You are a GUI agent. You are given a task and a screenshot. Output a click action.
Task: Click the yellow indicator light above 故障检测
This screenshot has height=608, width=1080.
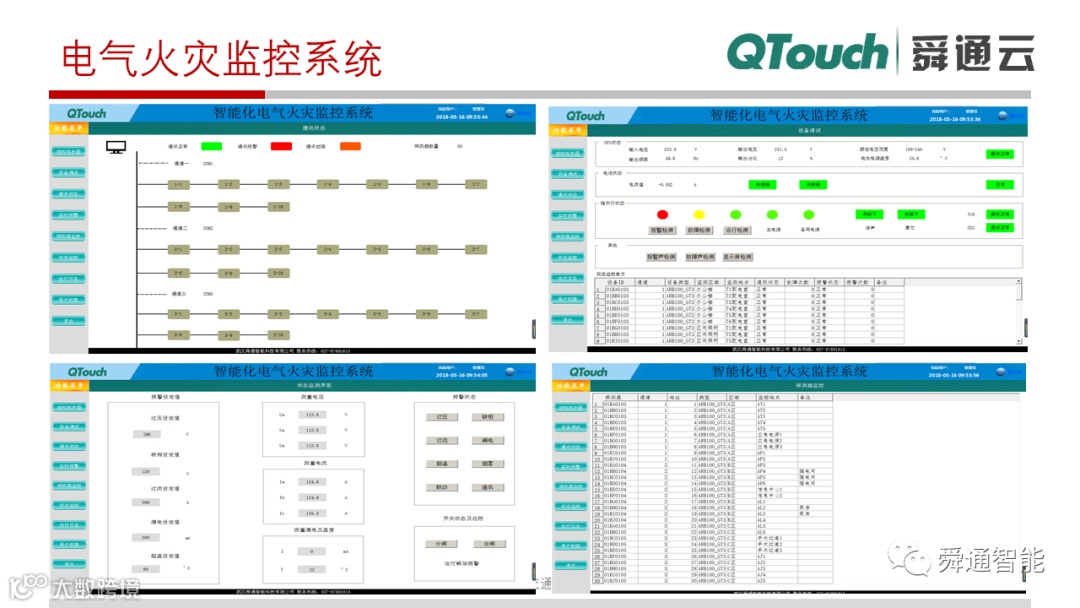click(699, 215)
